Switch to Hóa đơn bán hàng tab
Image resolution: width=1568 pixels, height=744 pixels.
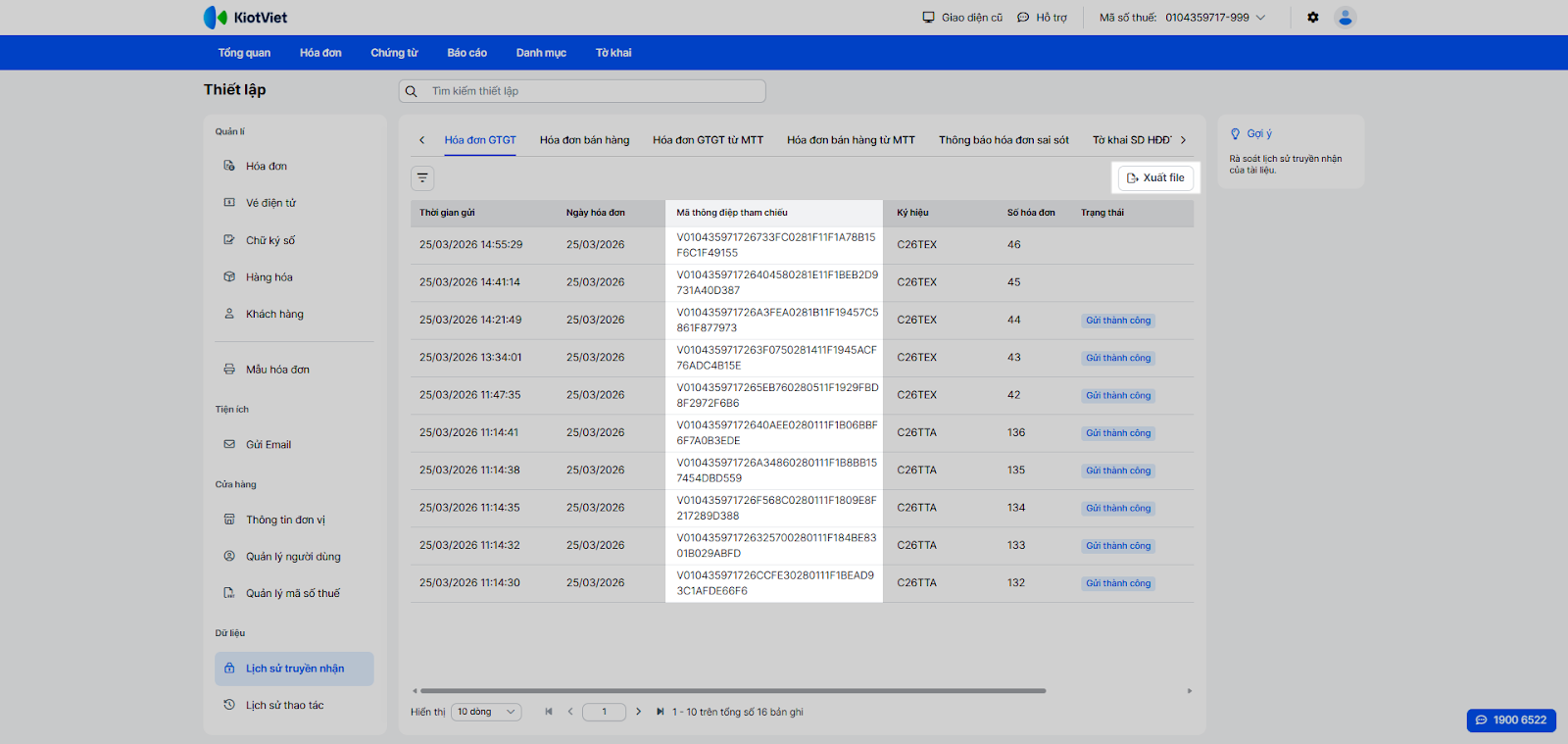click(x=584, y=140)
